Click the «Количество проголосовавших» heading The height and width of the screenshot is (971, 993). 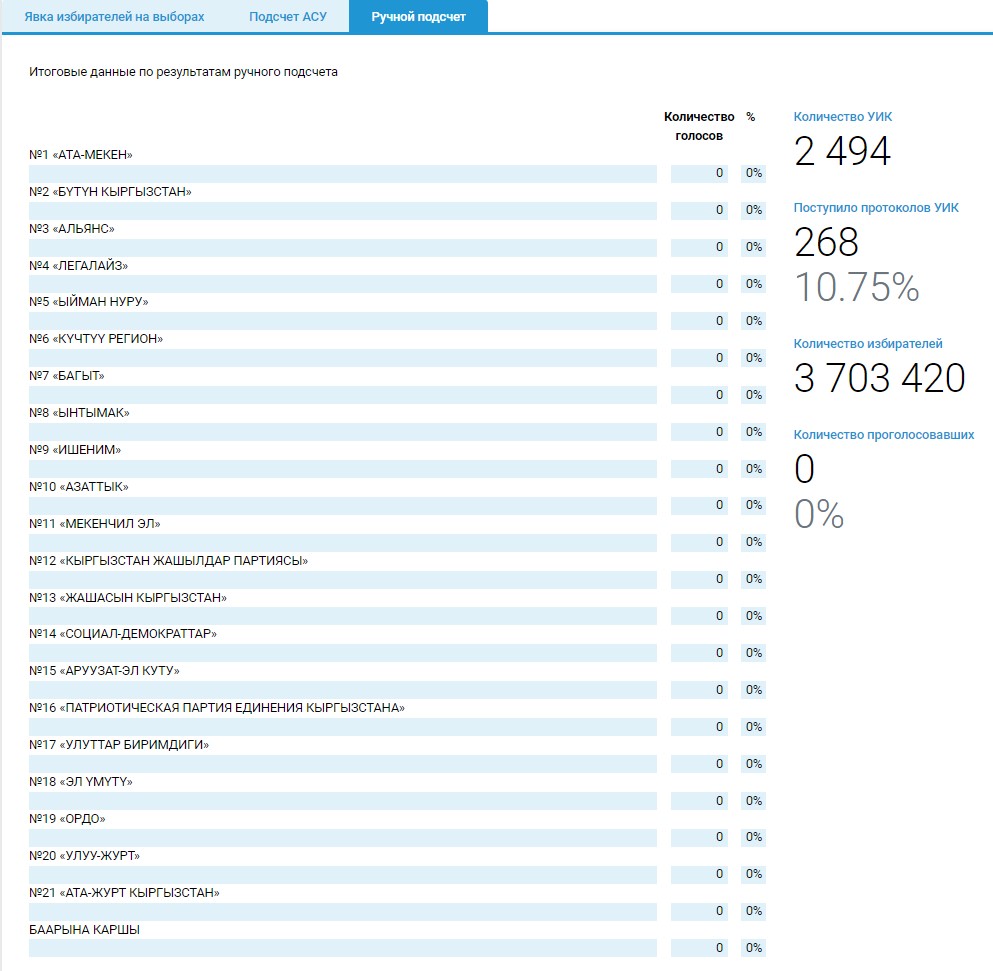coord(884,435)
